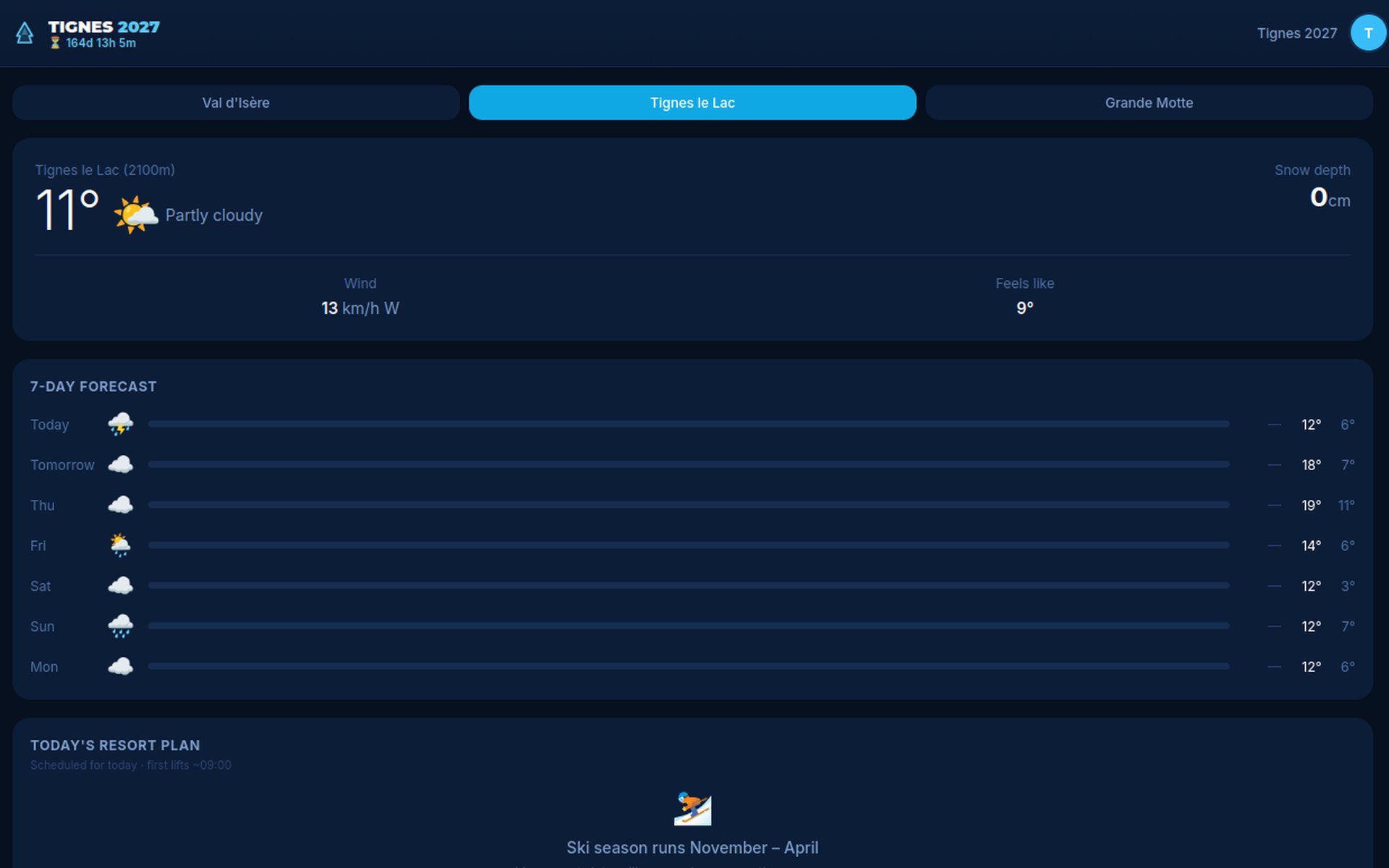1389x868 pixels.
Task: Click Thu's temperature range bar
Action: pyautogui.click(x=689, y=506)
